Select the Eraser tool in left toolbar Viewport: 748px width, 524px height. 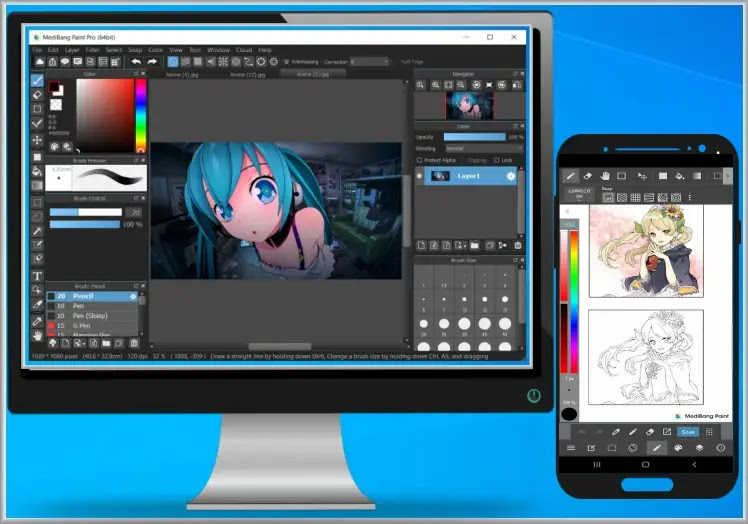coord(37,94)
